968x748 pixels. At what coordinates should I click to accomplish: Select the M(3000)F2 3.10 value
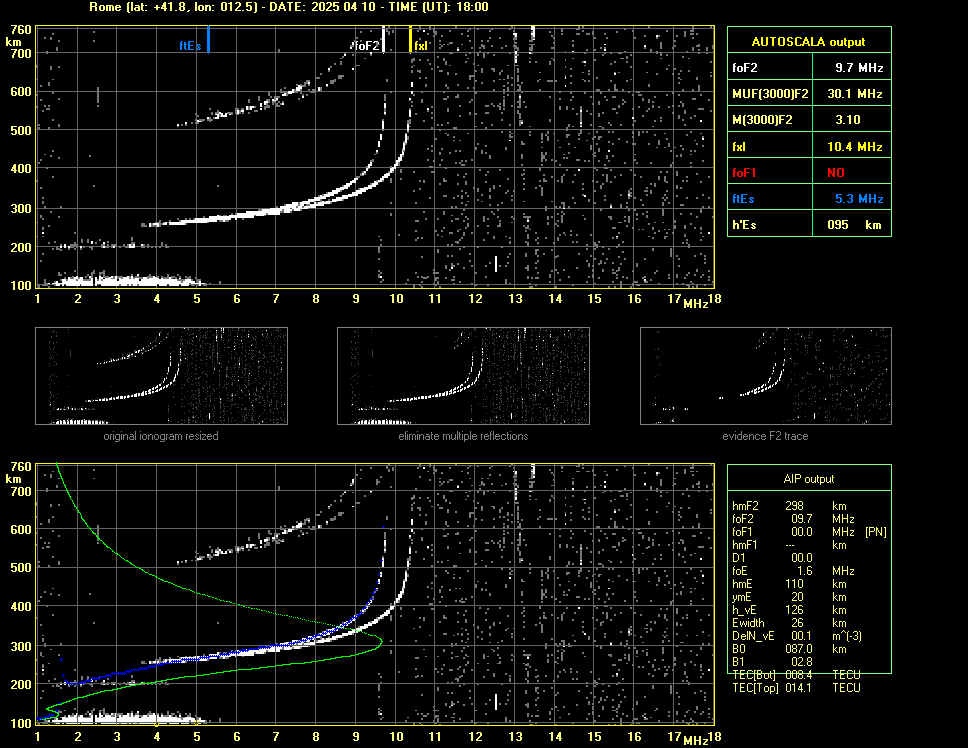848,120
